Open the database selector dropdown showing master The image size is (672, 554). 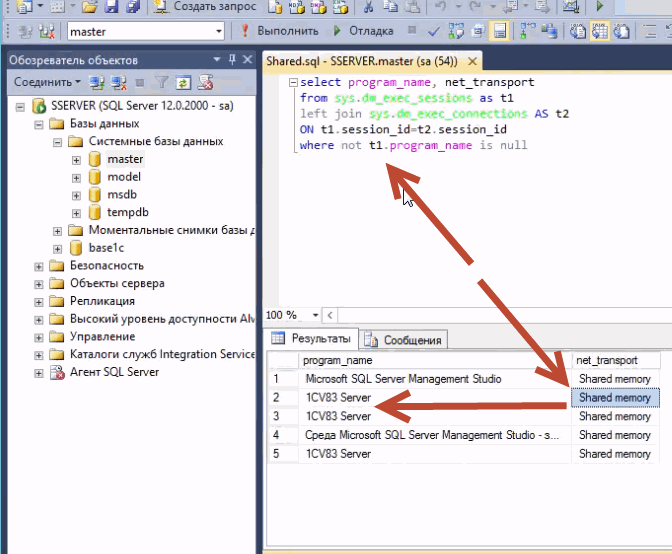coord(219,31)
